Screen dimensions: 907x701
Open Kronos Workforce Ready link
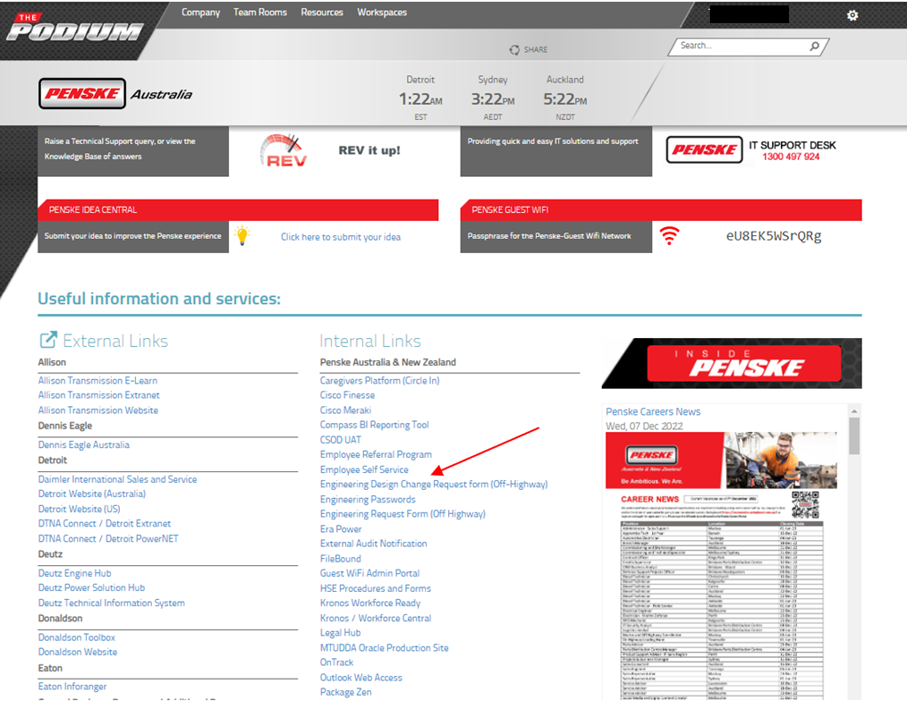[x=370, y=603]
